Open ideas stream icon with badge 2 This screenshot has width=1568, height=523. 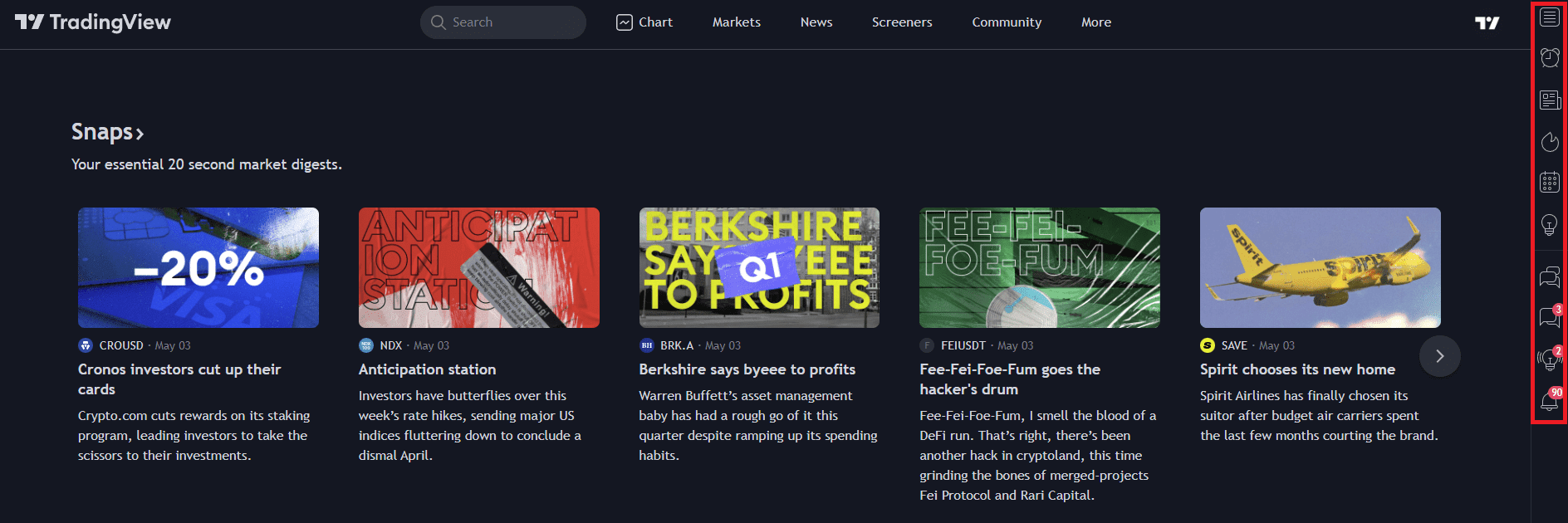pyautogui.click(x=1550, y=358)
